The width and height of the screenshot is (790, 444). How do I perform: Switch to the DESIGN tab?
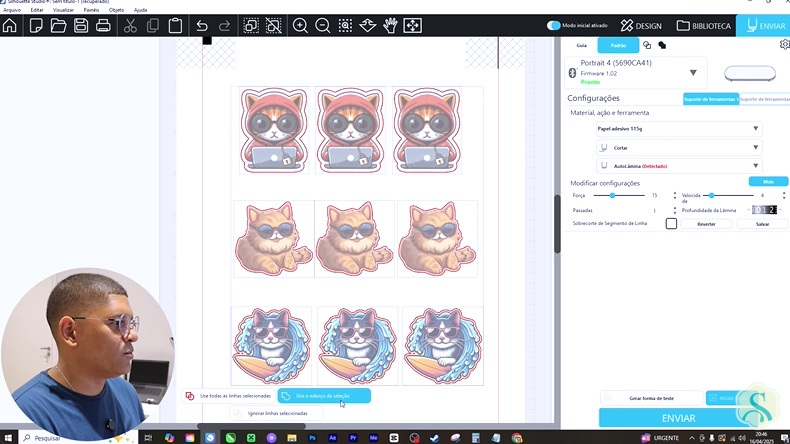(641, 26)
